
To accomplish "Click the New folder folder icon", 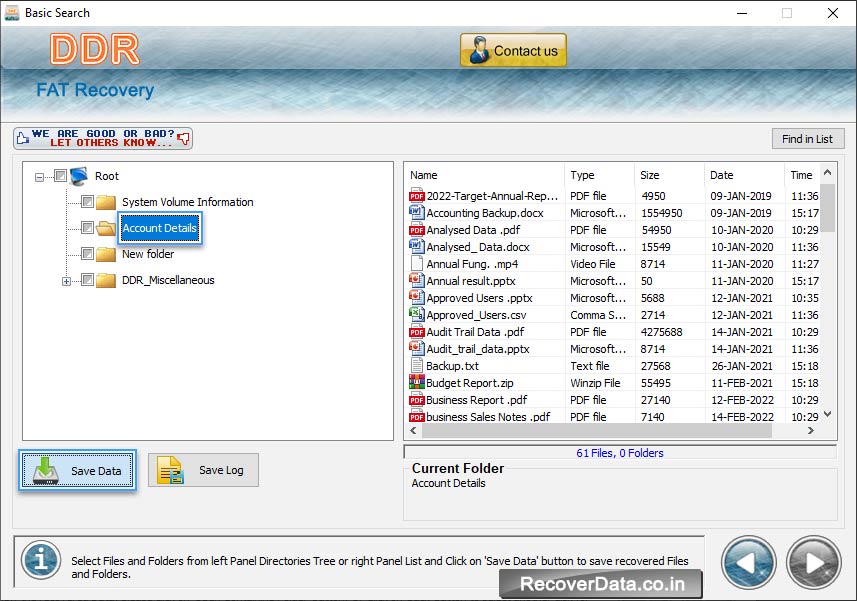I will coord(106,254).
